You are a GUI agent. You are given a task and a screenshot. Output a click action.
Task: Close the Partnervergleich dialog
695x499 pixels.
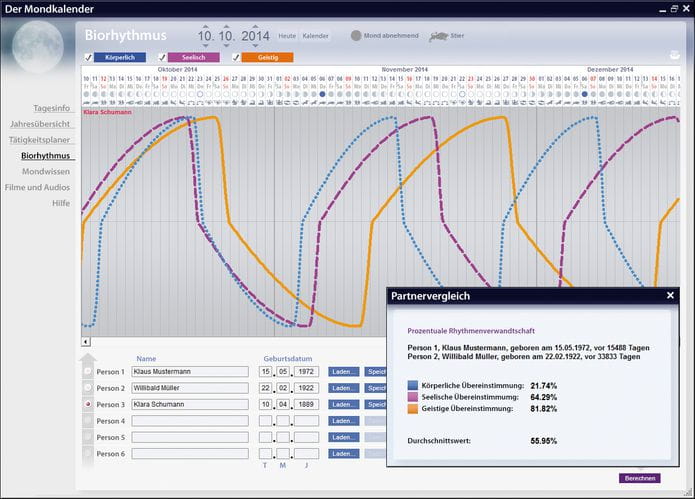tap(670, 296)
